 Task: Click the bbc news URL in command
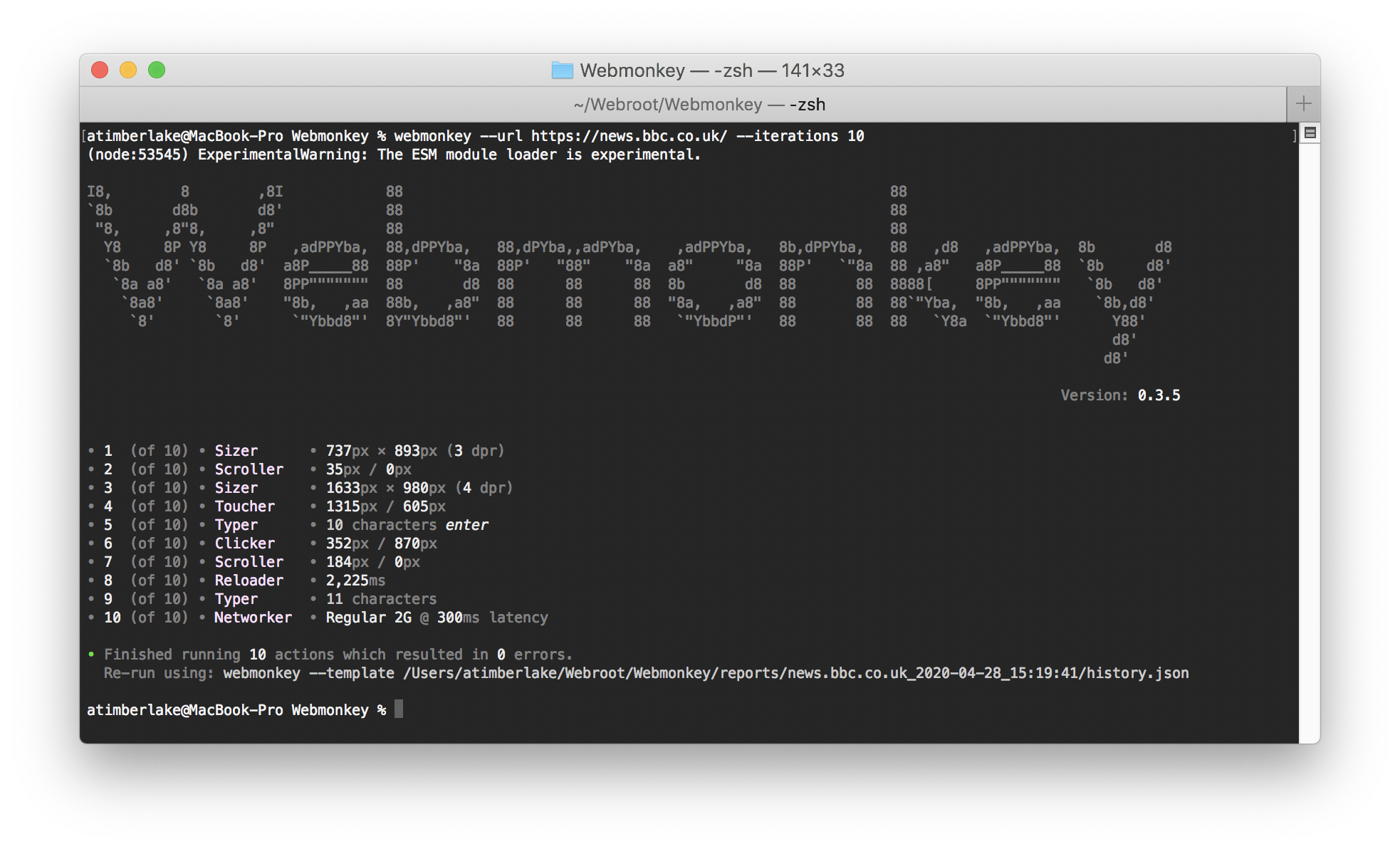tap(629, 136)
